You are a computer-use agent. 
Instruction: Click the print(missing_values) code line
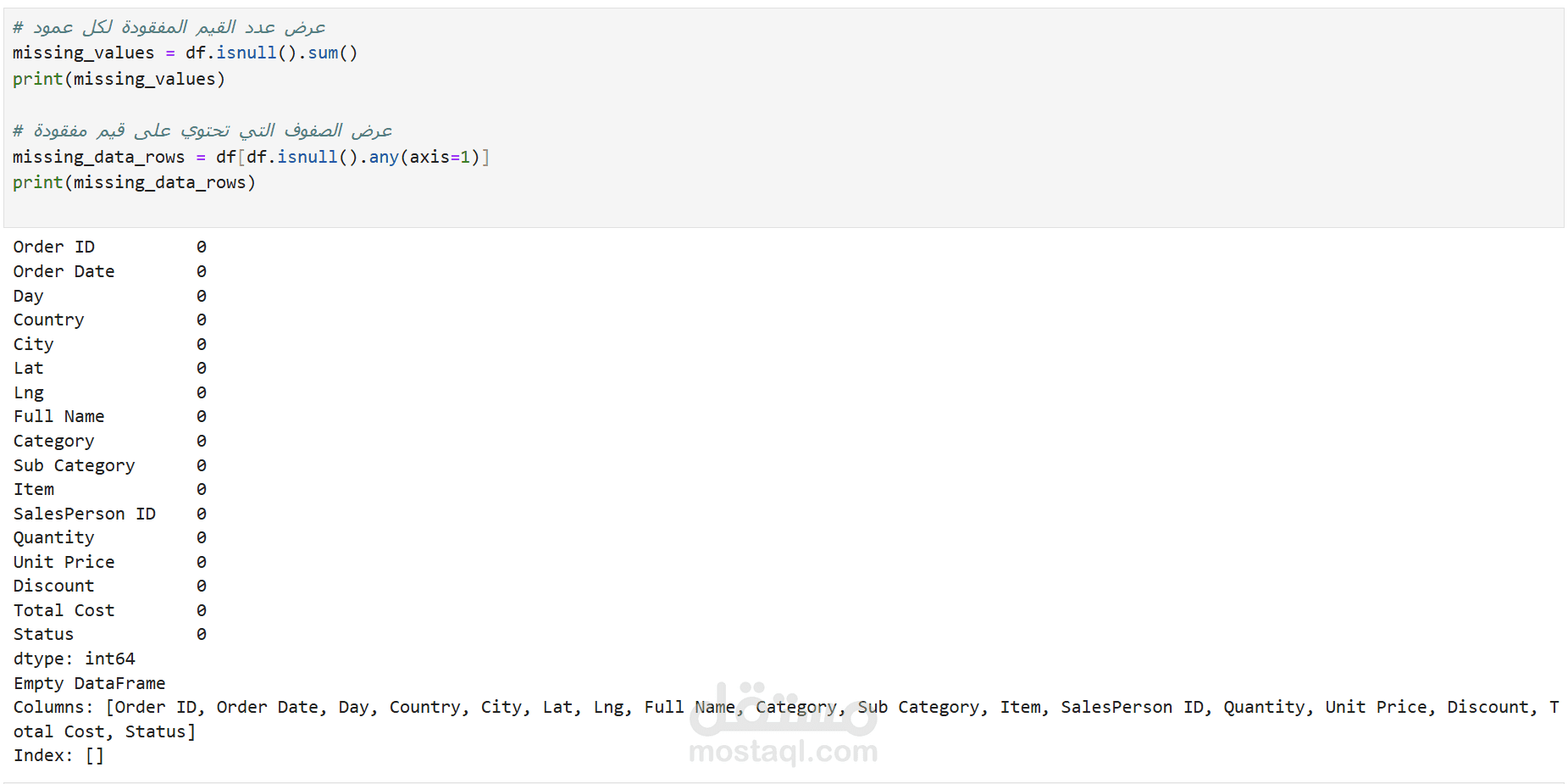pyautogui.click(x=119, y=79)
